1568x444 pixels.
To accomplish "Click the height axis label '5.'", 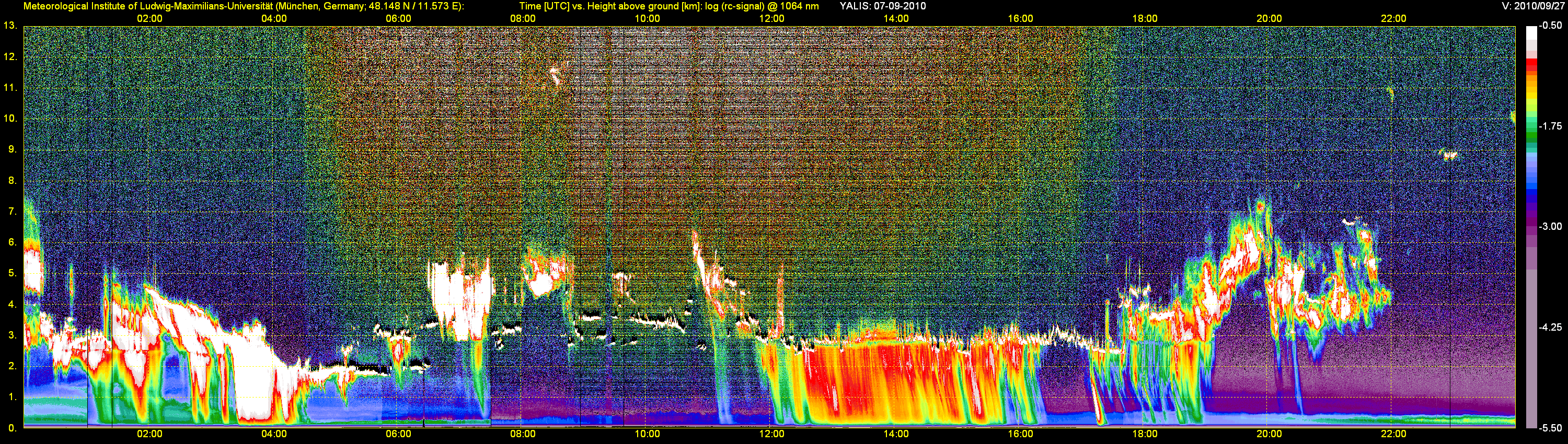I will 12,273.
